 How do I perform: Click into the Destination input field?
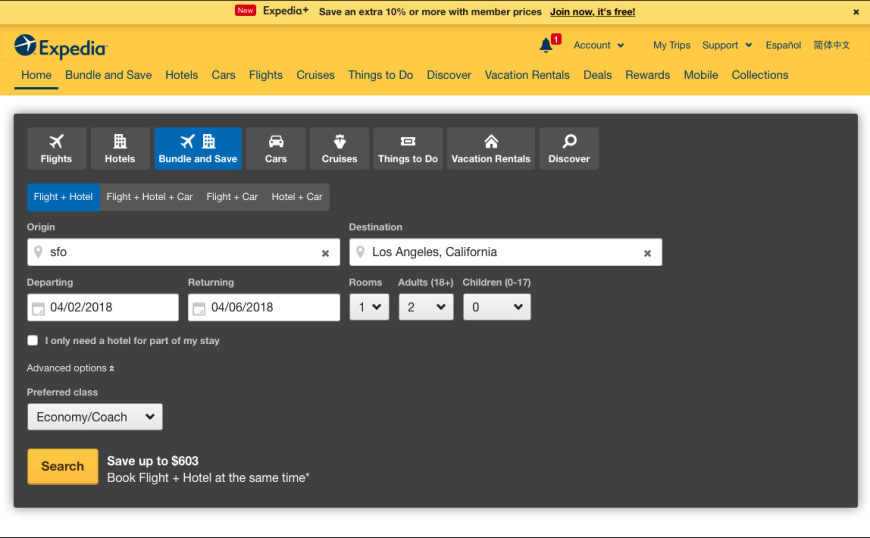tap(505, 252)
